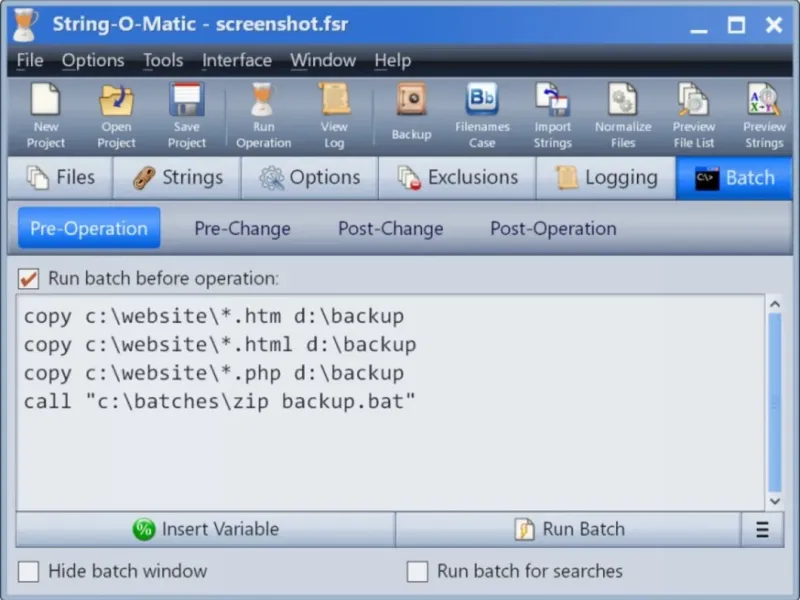
Task: Click the empty area of batch script editor
Action: pos(391,462)
